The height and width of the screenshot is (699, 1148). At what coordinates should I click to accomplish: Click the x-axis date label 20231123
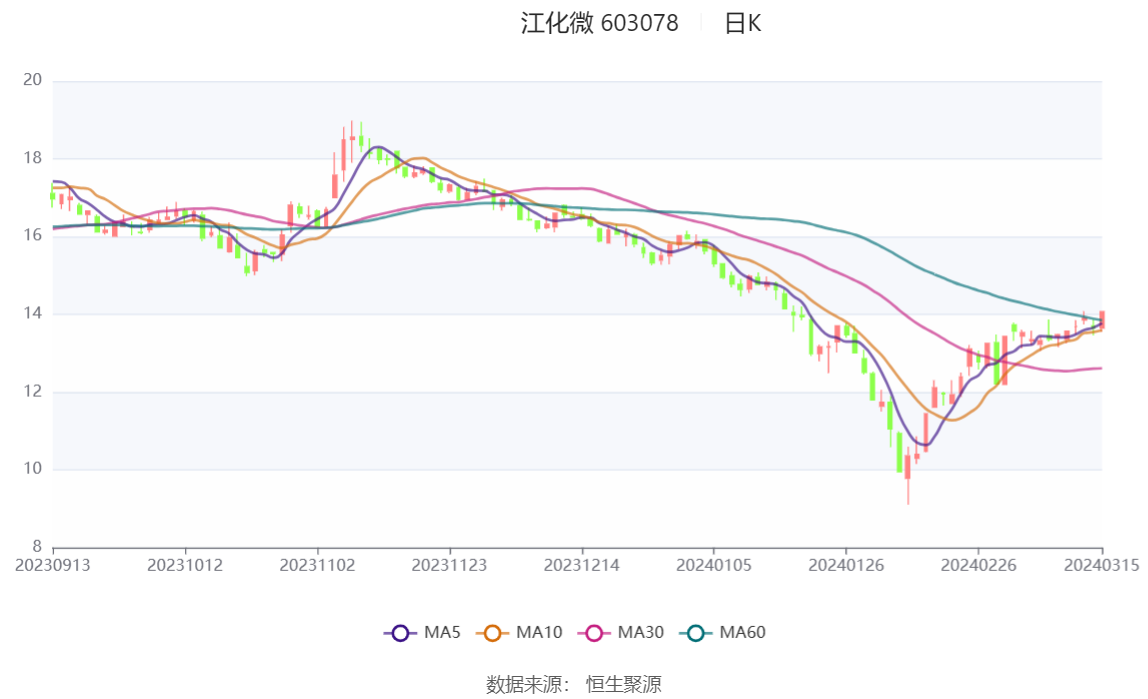(x=449, y=566)
